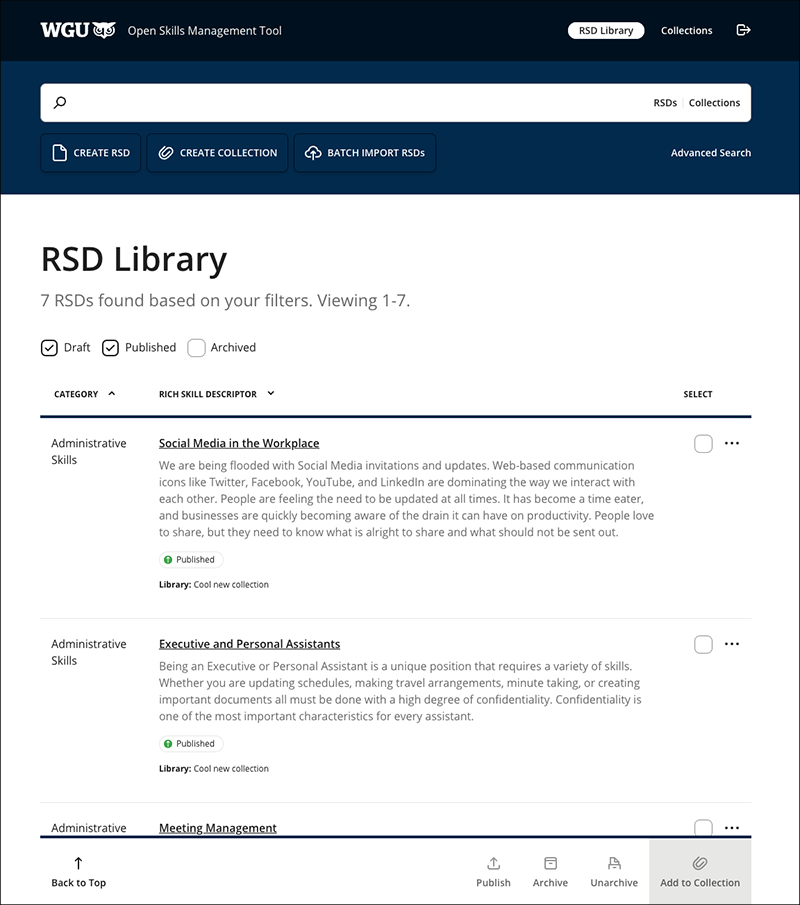This screenshot has height=905, width=800.
Task: Click the Publish upload icon
Action: coord(493,864)
